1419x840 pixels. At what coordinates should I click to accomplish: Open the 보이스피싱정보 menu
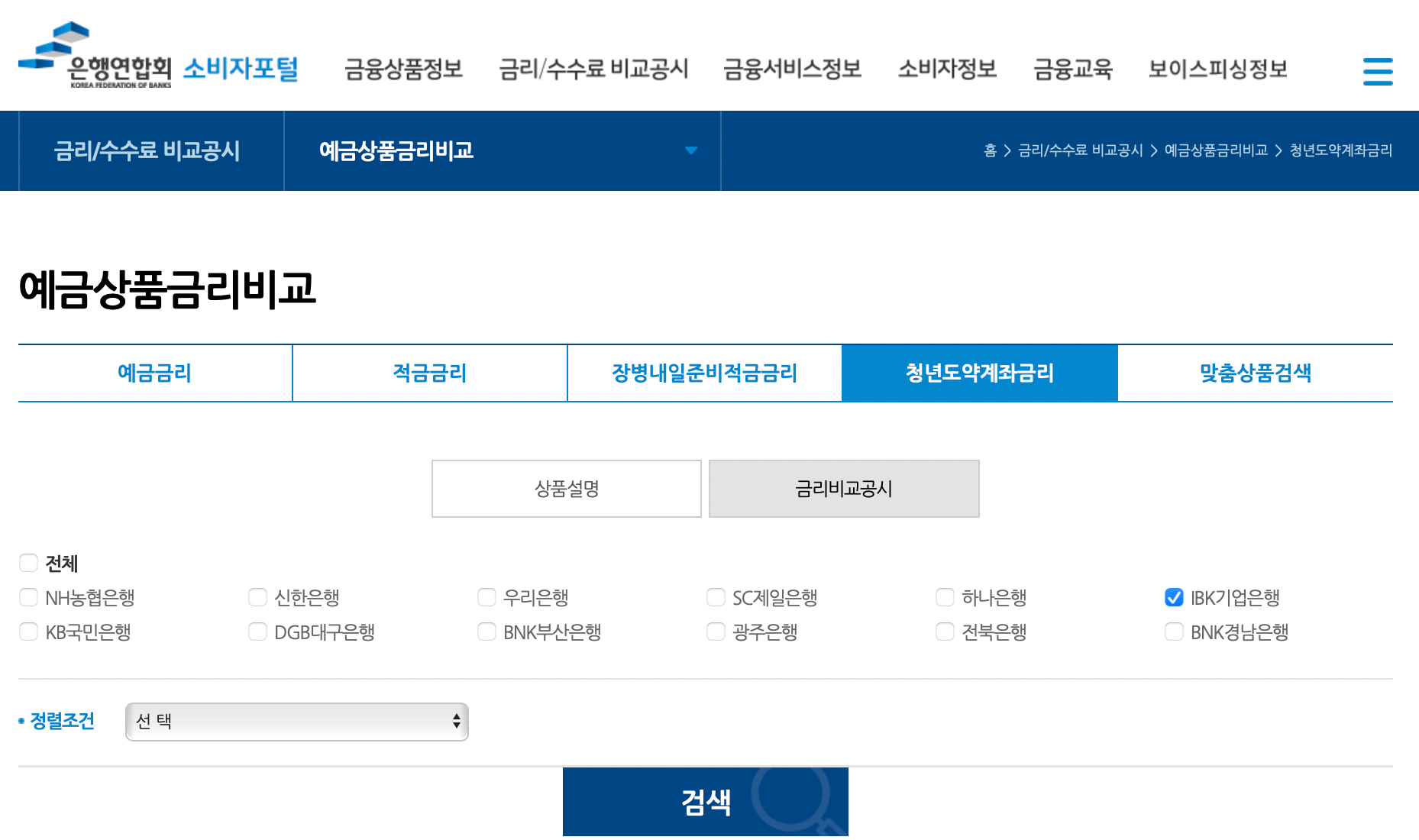click(1217, 69)
